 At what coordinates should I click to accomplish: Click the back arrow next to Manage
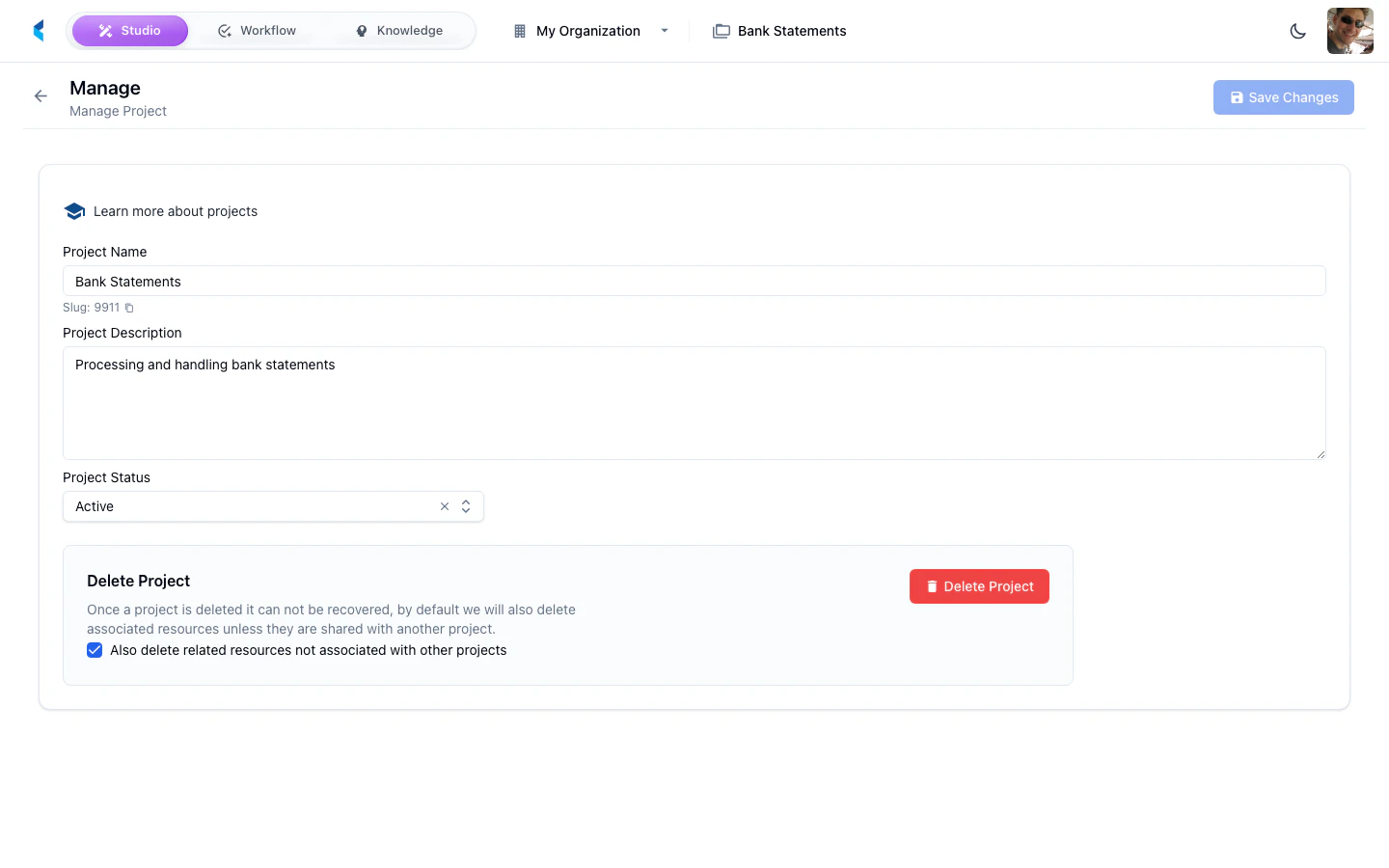(x=40, y=95)
